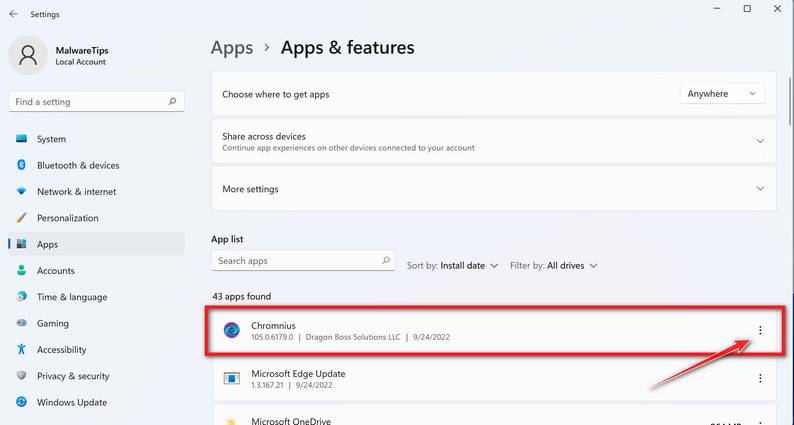
Task: Click the Find a setting search field
Action: point(88,101)
